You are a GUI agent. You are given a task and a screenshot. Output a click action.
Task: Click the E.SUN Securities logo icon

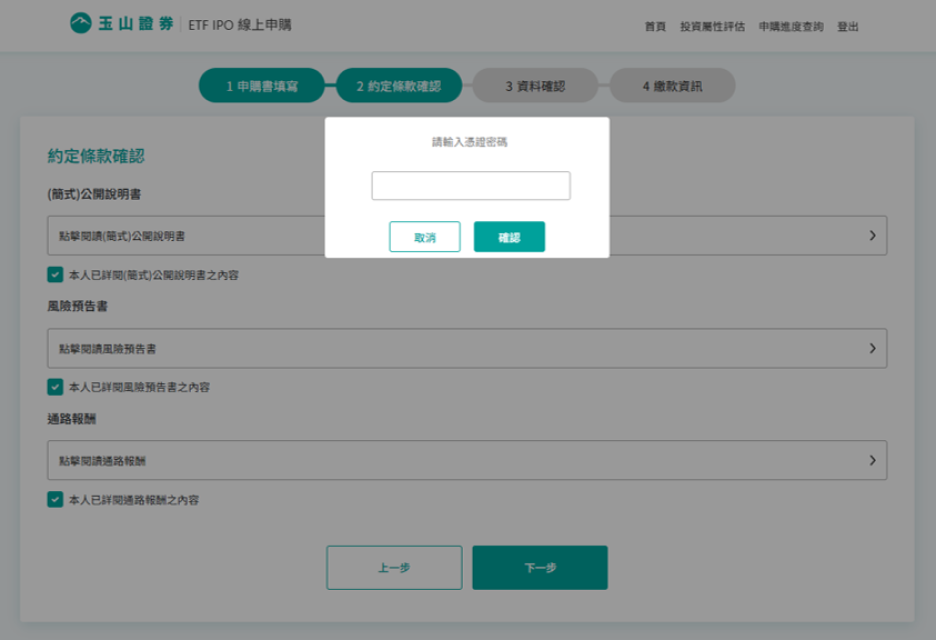(x=80, y=24)
